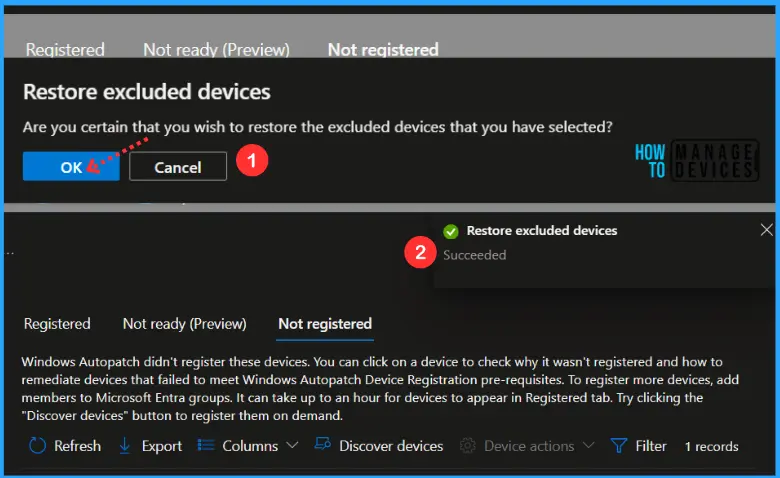
Task: Click the Discover devices icon
Action: pos(323,444)
